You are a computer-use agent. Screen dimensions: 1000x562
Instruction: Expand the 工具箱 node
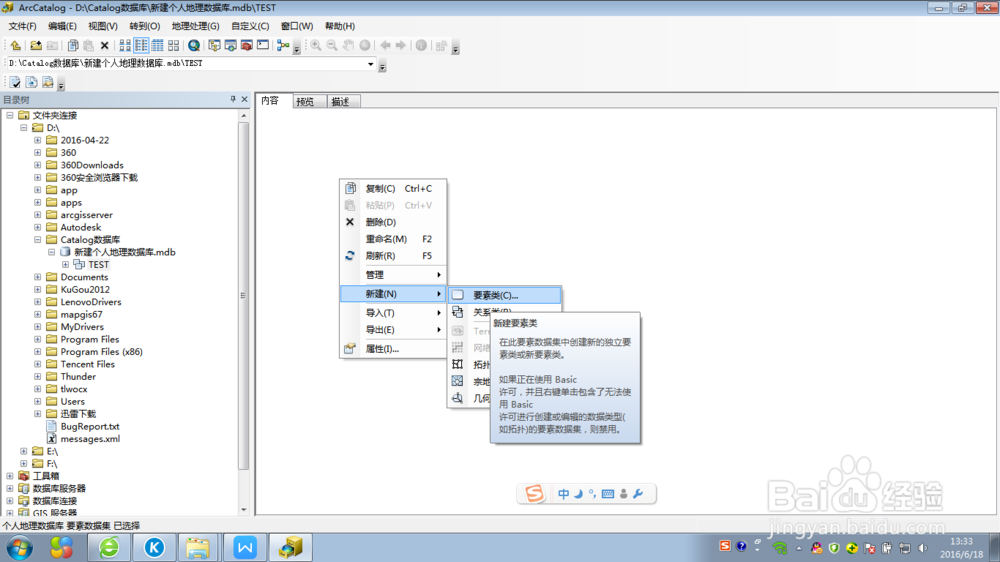[10, 476]
